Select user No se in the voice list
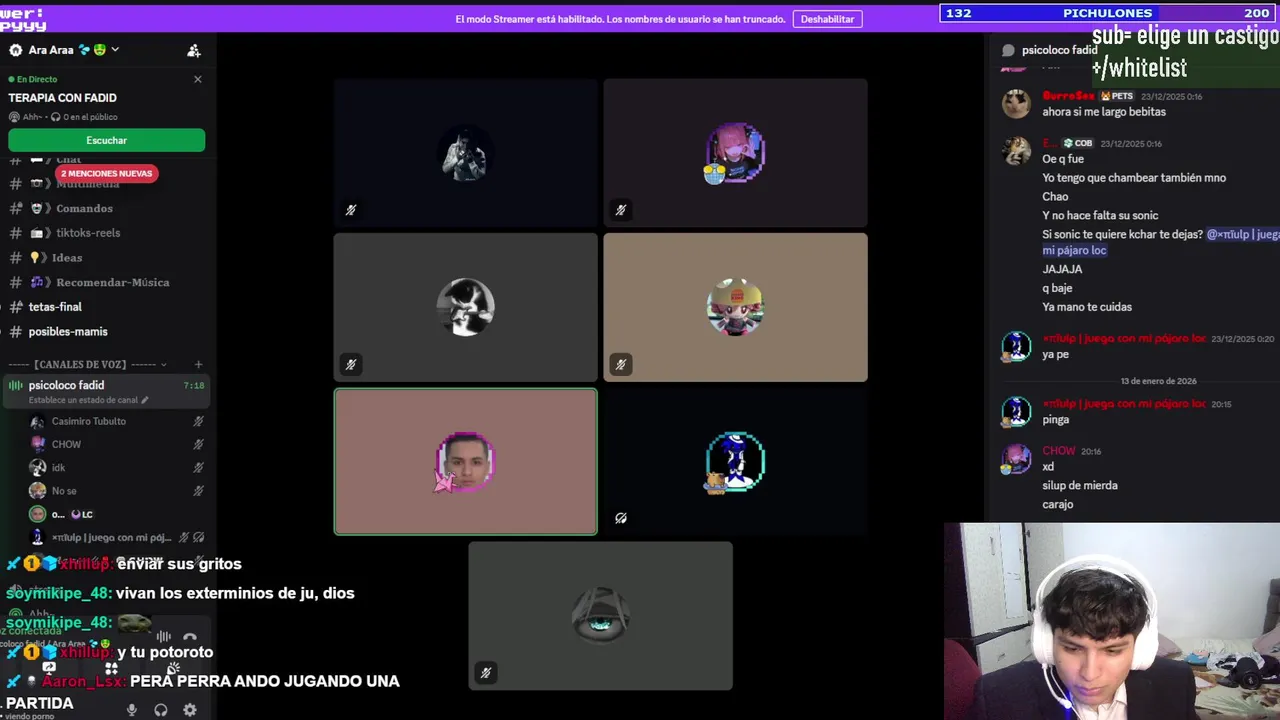 [x=64, y=491]
